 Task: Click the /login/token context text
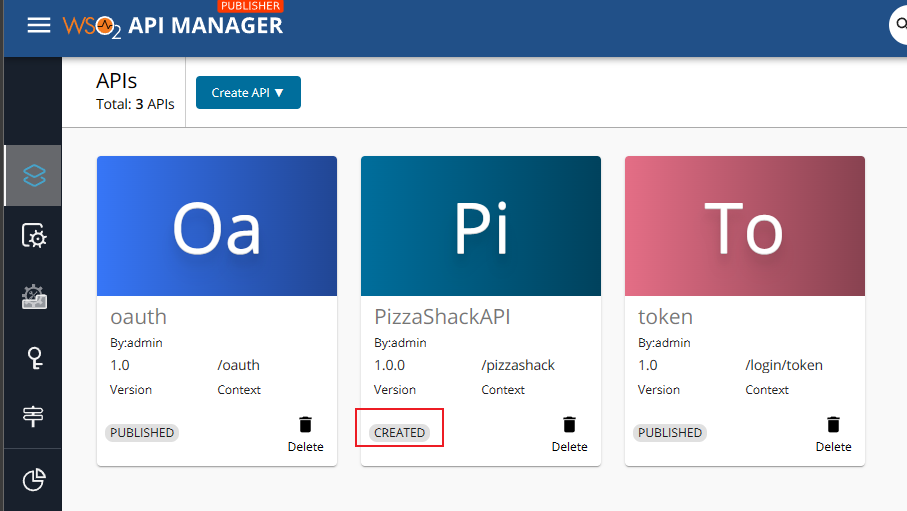[784, 365]
